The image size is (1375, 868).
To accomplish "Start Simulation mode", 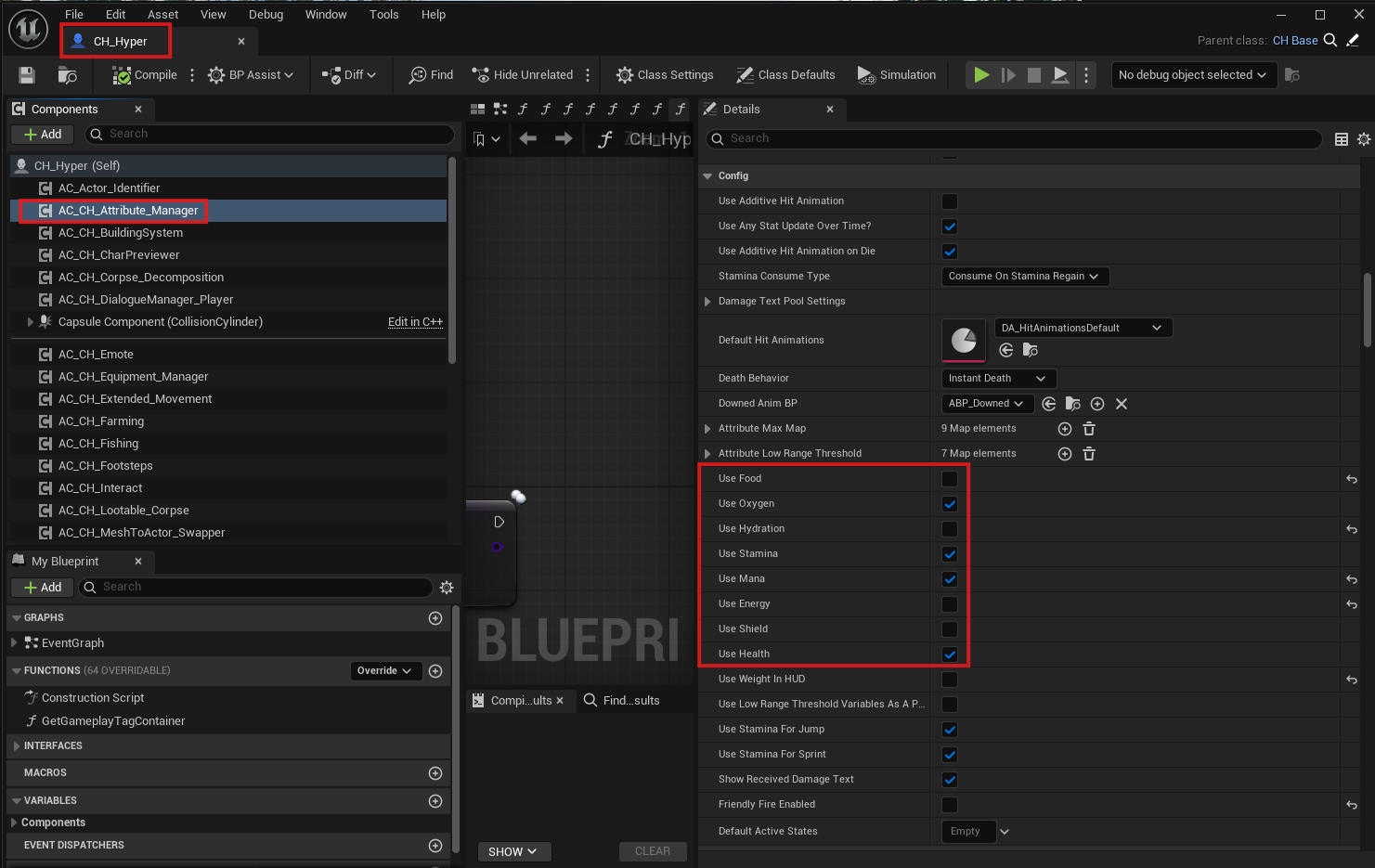I will [897, 75].
